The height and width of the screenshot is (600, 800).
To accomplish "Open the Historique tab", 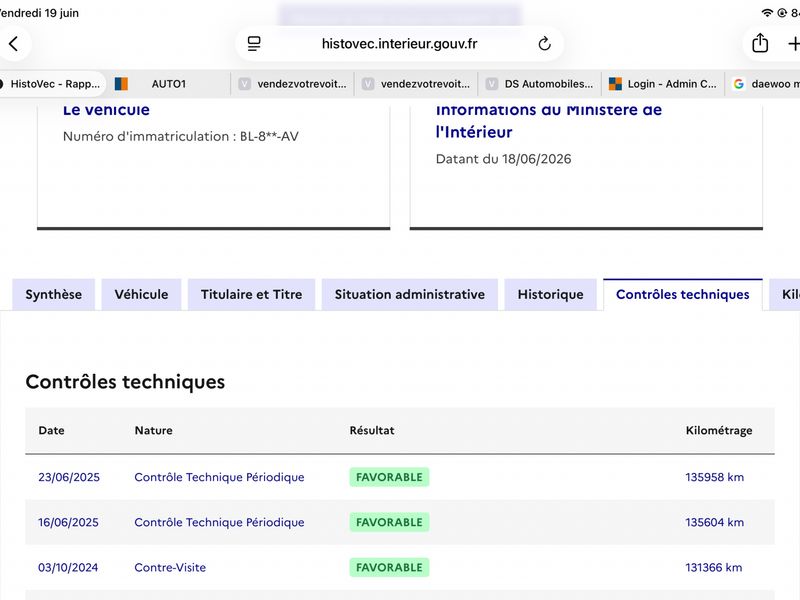I will pos(551,294).
